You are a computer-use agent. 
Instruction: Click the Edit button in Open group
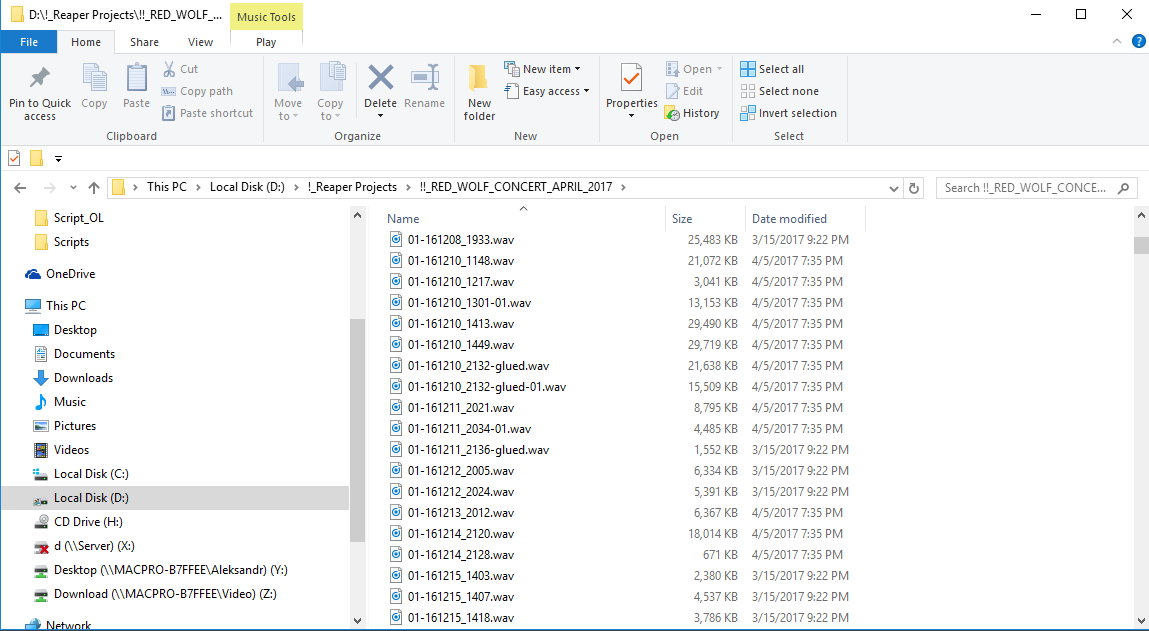coord(684,91)
